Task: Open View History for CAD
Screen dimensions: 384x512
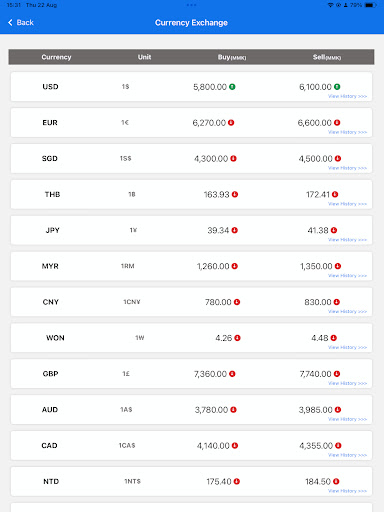Action: coord(347,455)
